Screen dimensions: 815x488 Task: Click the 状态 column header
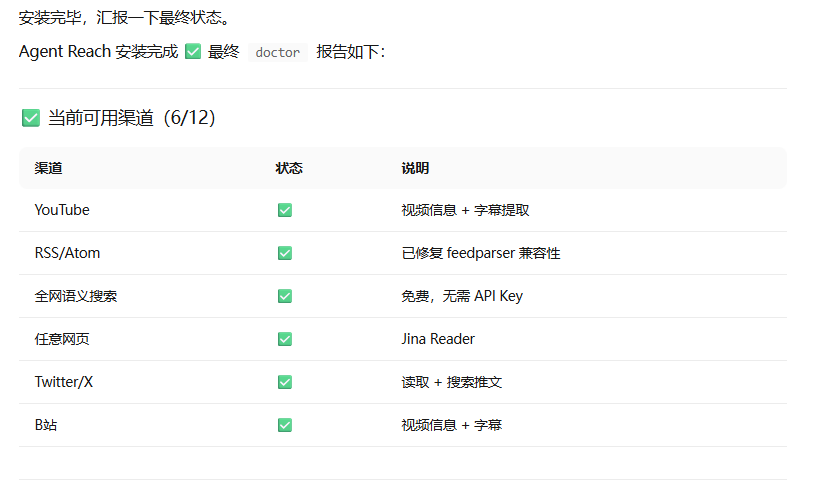pyautogui.click(x=289, y=168)
